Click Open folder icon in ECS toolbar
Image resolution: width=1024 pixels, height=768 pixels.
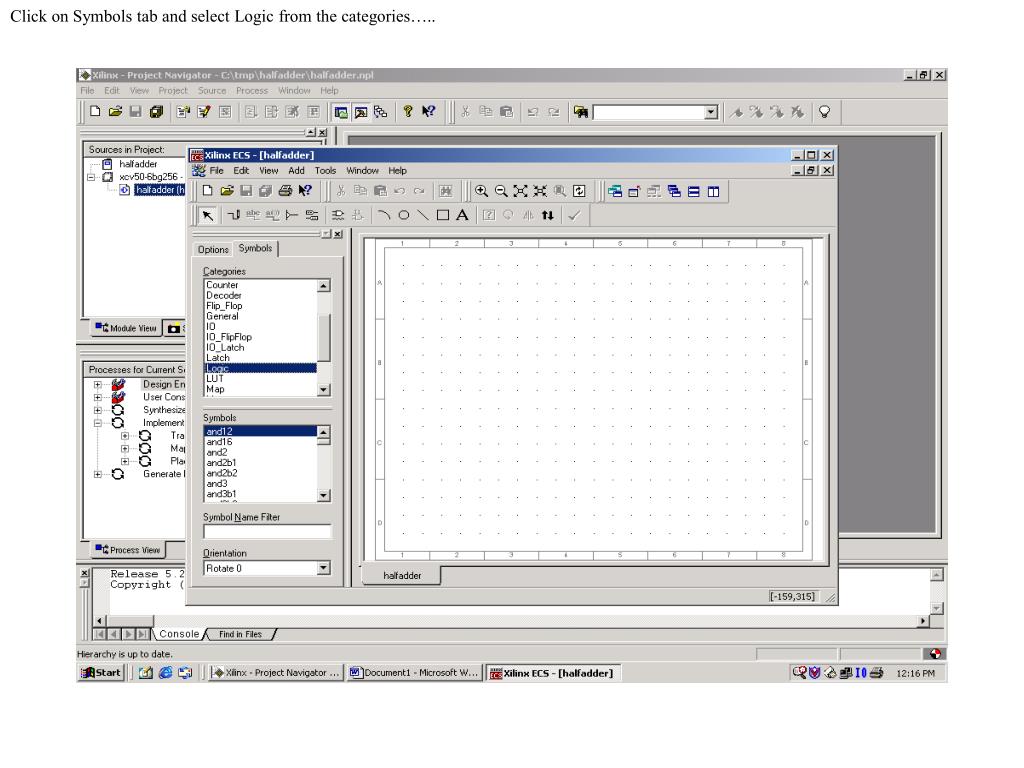click(x=227, y=191)
